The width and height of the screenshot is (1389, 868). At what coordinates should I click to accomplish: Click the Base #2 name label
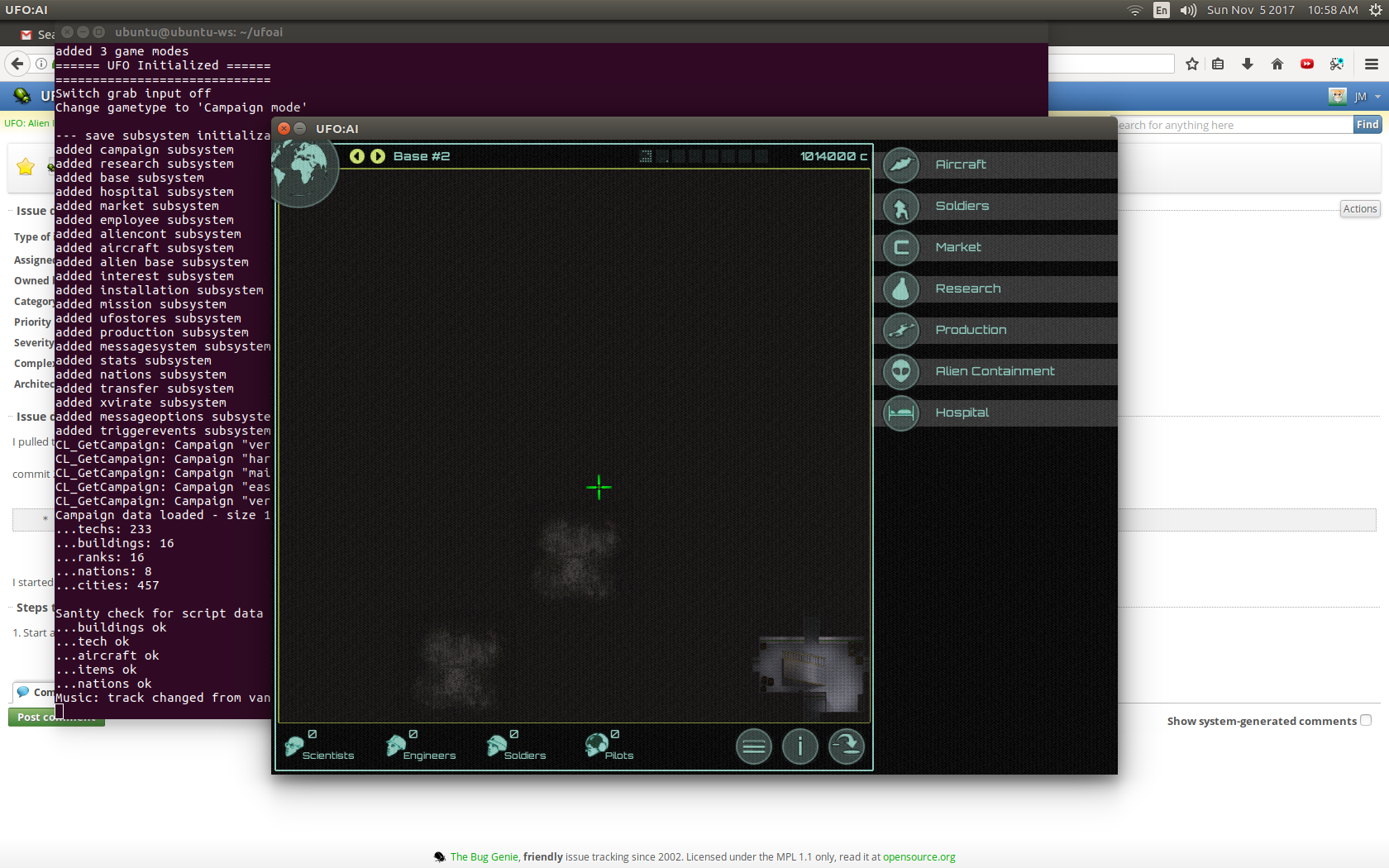(422, 156)
